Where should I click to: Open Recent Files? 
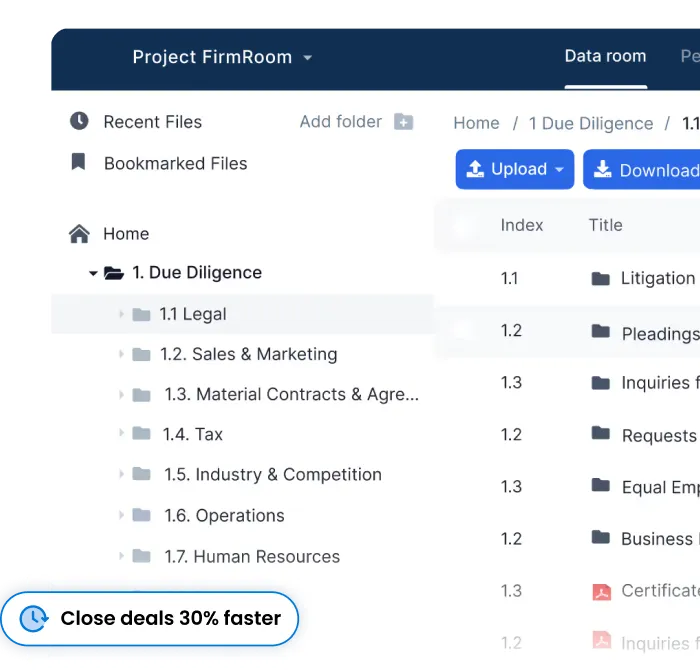(152, 122)
